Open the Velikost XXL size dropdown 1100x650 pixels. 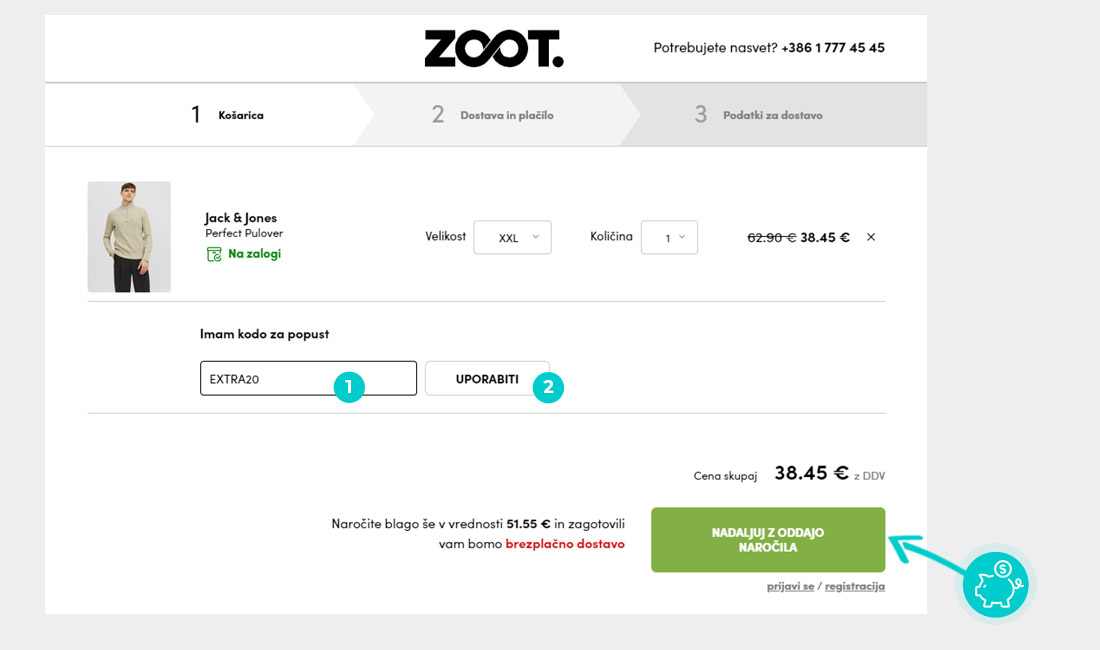(512, 238)
